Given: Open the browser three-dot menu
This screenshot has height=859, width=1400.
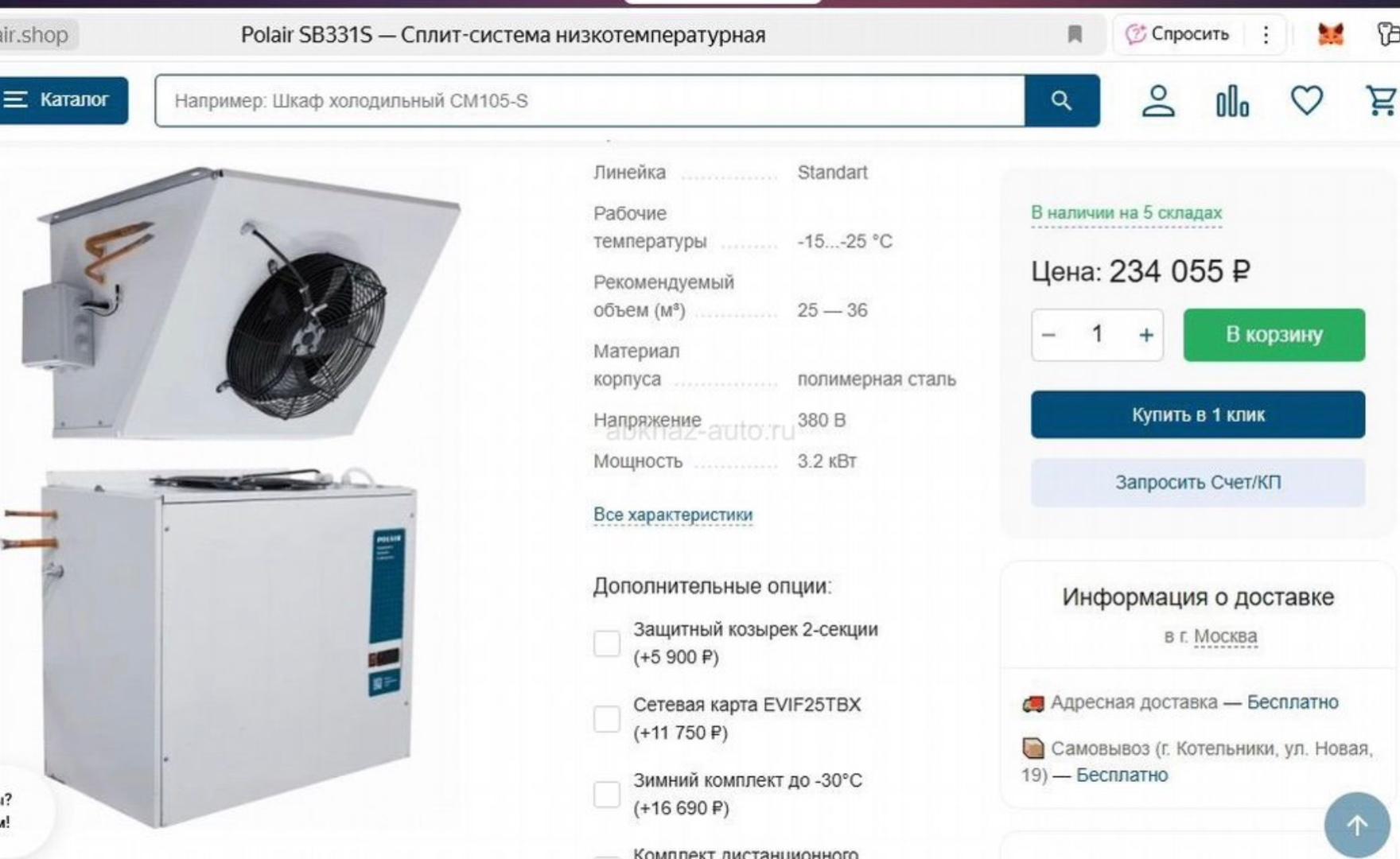Looking at the screenshot, I should click(x=1266, y=34).
